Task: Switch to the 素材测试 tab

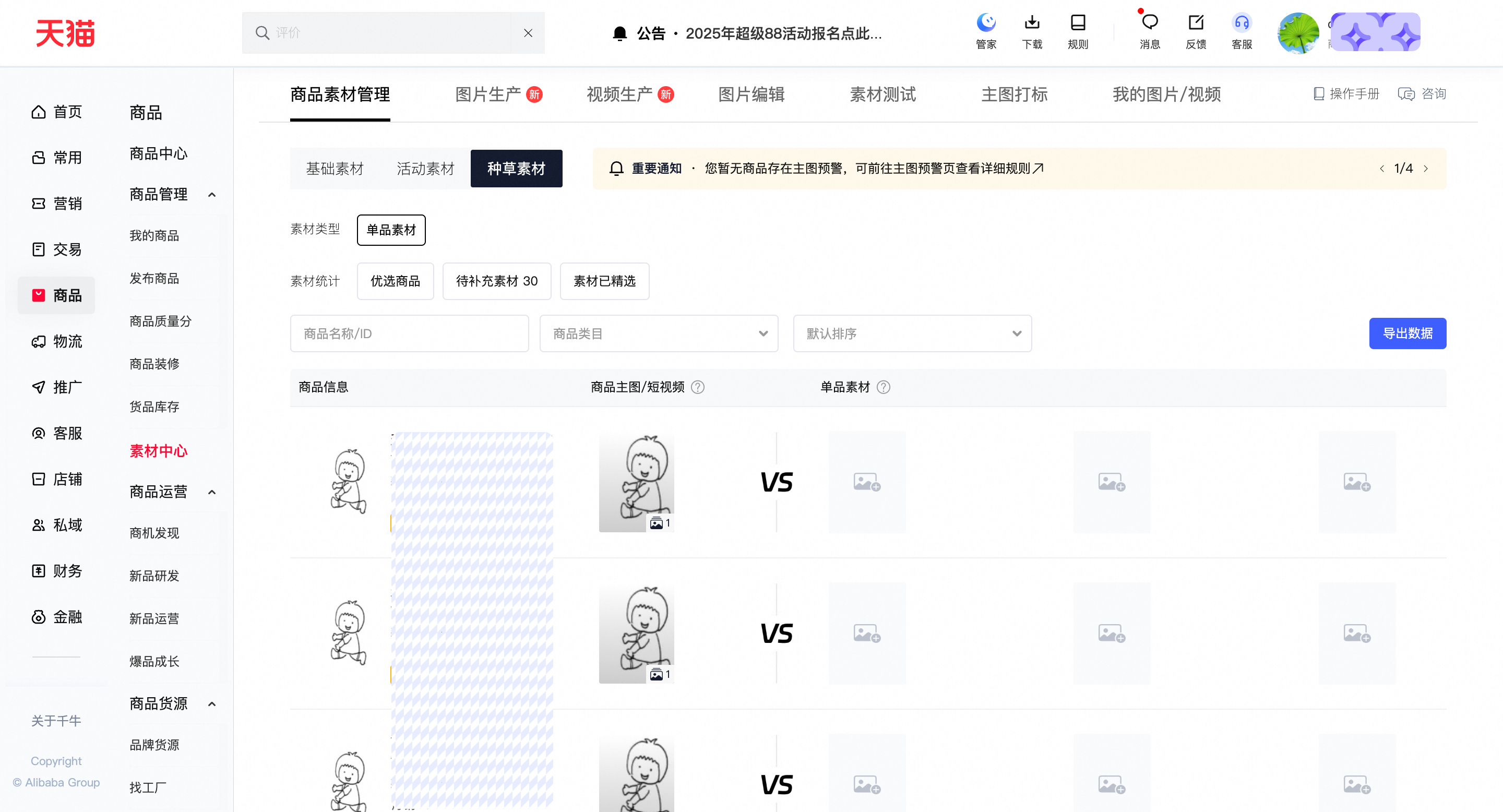Action: tap(883, 94)
